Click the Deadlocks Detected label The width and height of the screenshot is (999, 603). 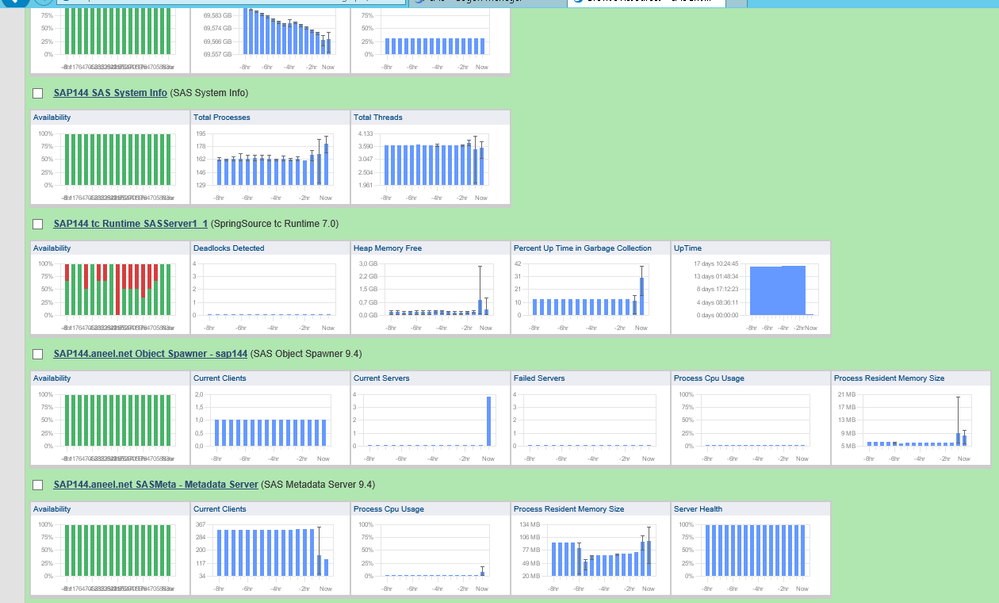coord(229,248)
